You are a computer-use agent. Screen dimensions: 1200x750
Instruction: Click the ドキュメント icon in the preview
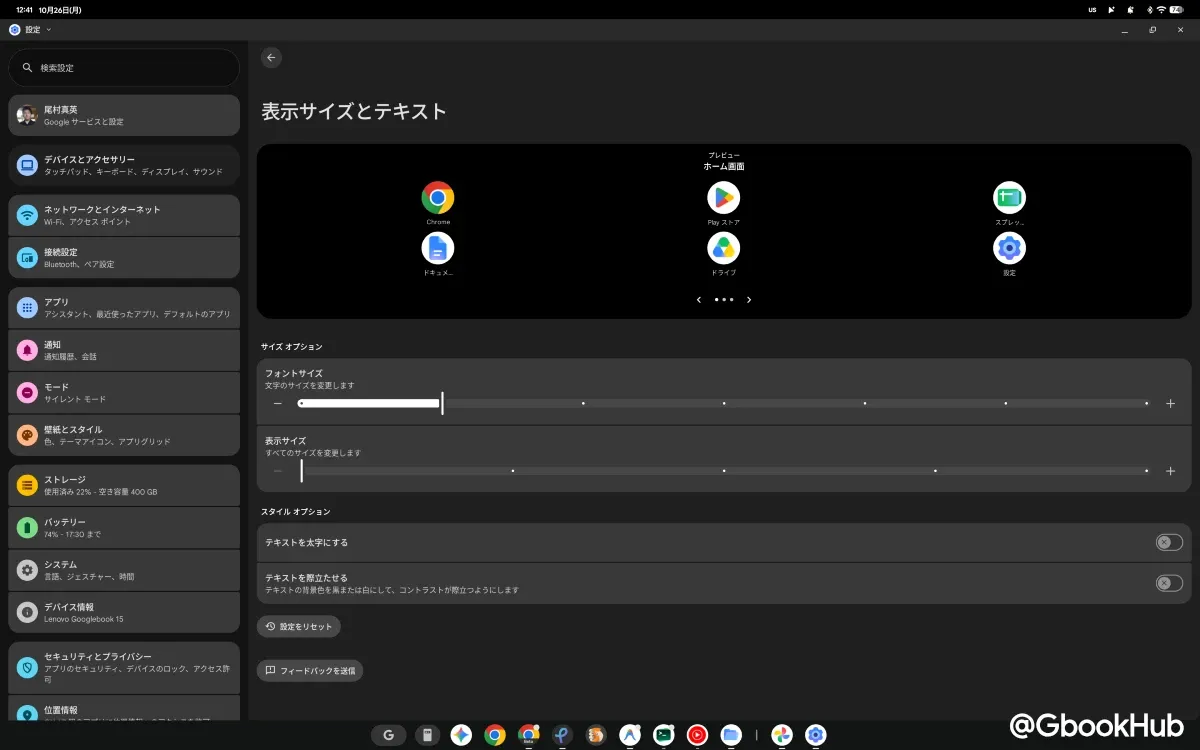click(438, 248)
